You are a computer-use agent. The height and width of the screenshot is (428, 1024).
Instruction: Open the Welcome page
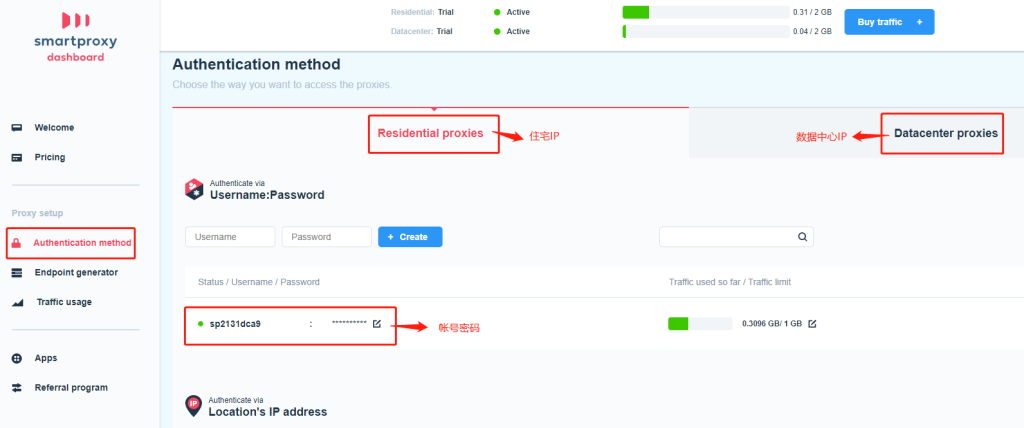coord(54,127)
